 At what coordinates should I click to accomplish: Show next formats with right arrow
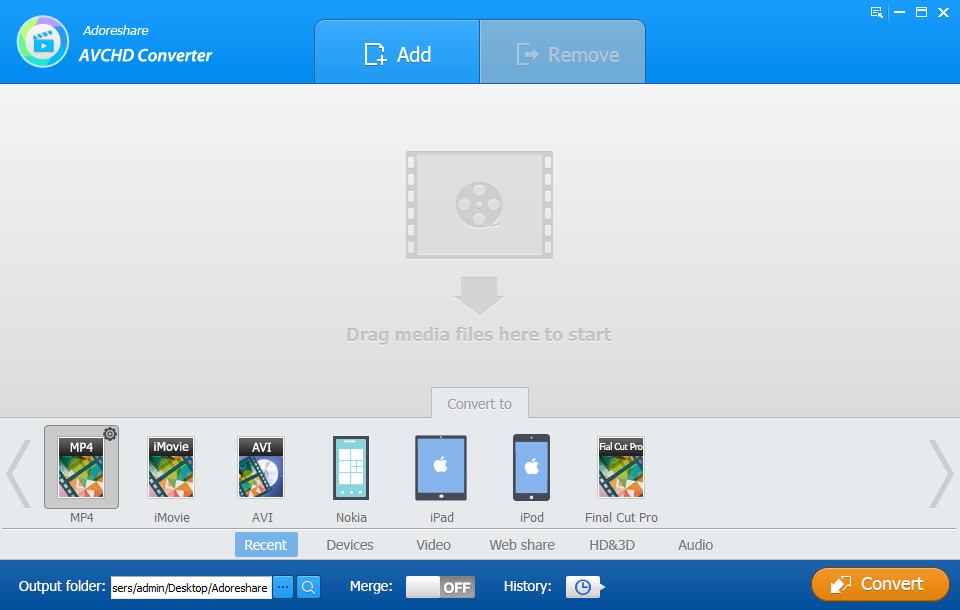tap(941, 473)
